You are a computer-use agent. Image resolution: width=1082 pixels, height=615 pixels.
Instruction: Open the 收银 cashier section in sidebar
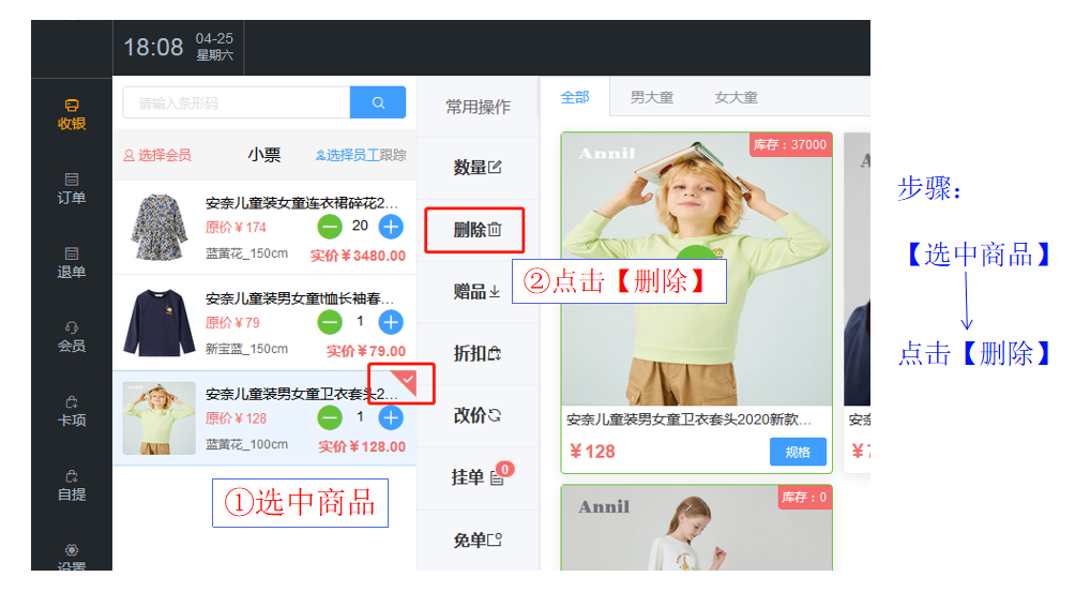click(x=71, y=115)
